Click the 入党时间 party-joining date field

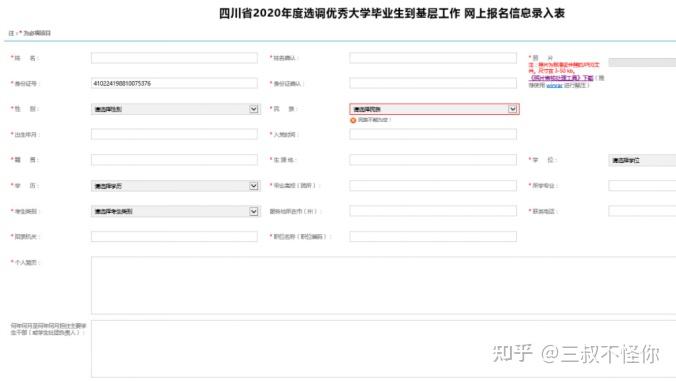[433, 134]
